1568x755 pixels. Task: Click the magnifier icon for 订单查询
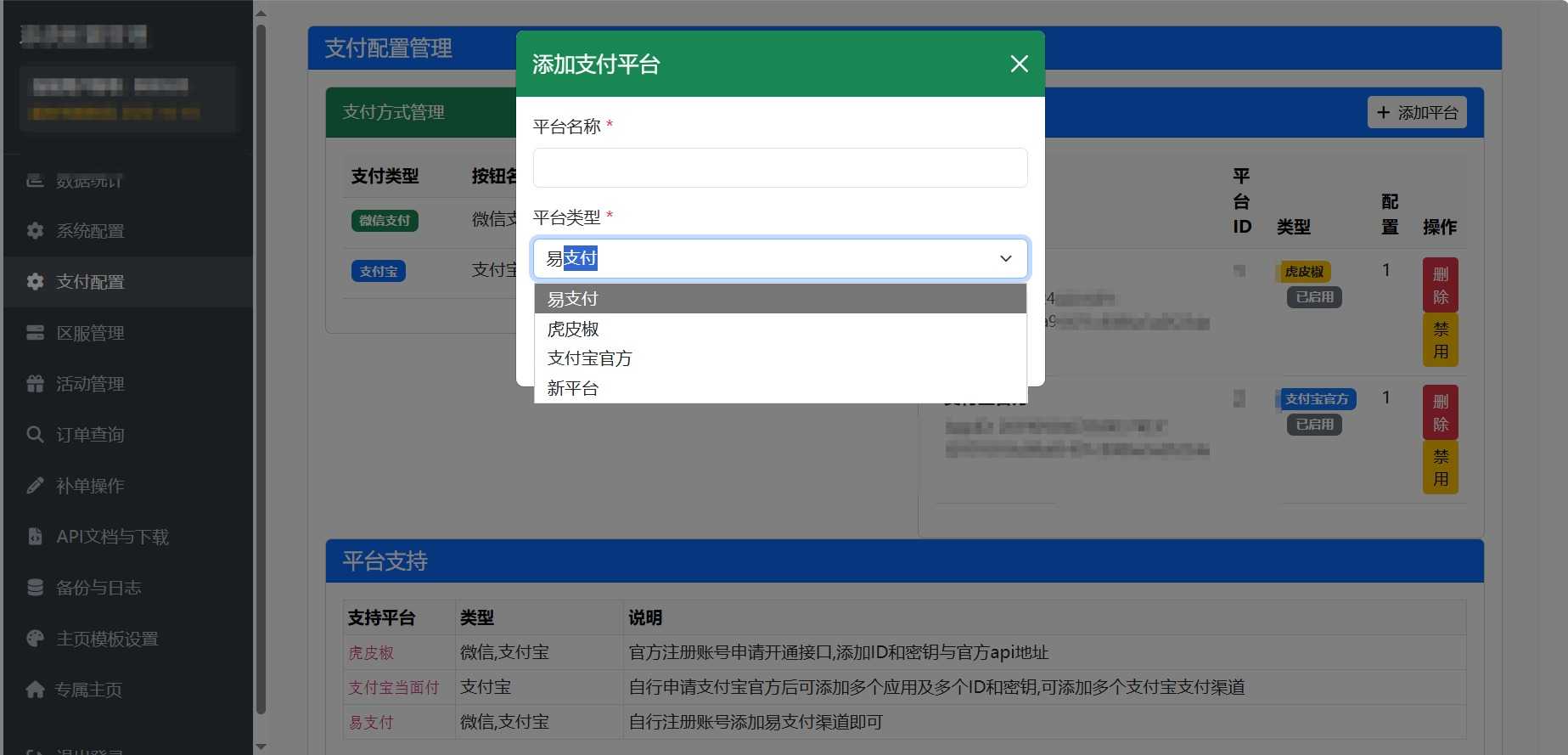pyautogui.click(x=35, y=435)
